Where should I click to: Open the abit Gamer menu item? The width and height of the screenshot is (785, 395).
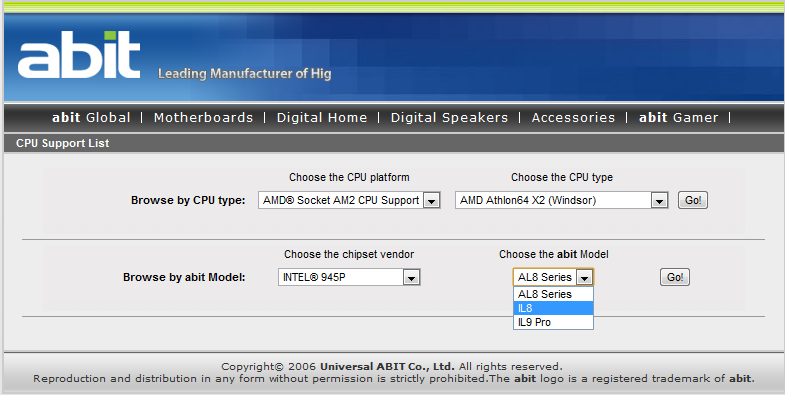click(678, 118)
